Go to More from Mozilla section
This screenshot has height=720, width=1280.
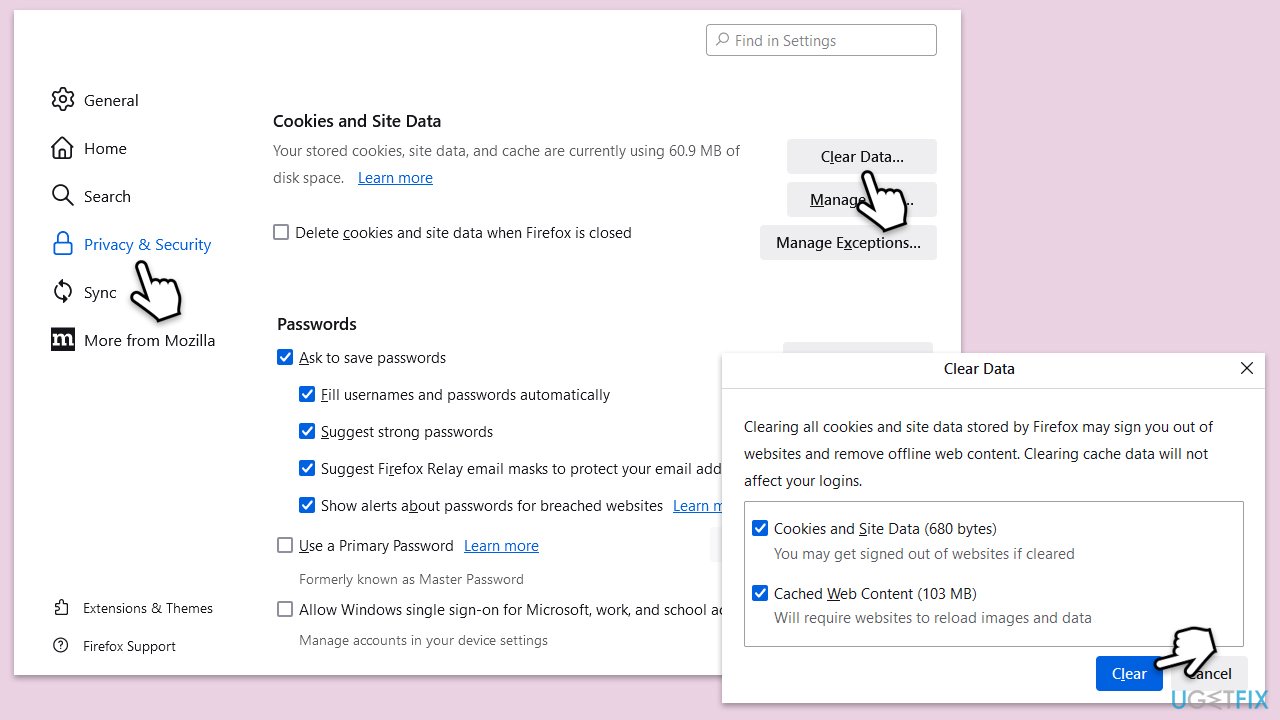(x=149, y=340)
